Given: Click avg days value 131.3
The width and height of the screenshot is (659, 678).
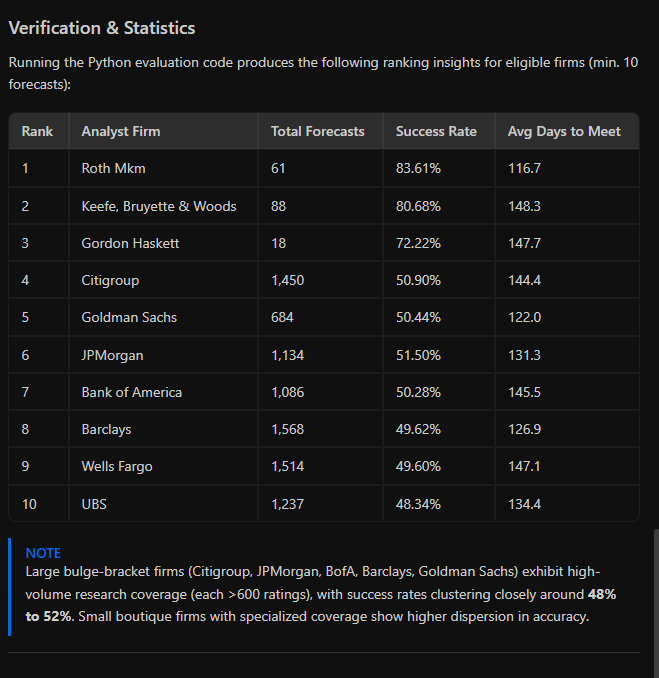Looking at the screenshot, I should [524, 355].
